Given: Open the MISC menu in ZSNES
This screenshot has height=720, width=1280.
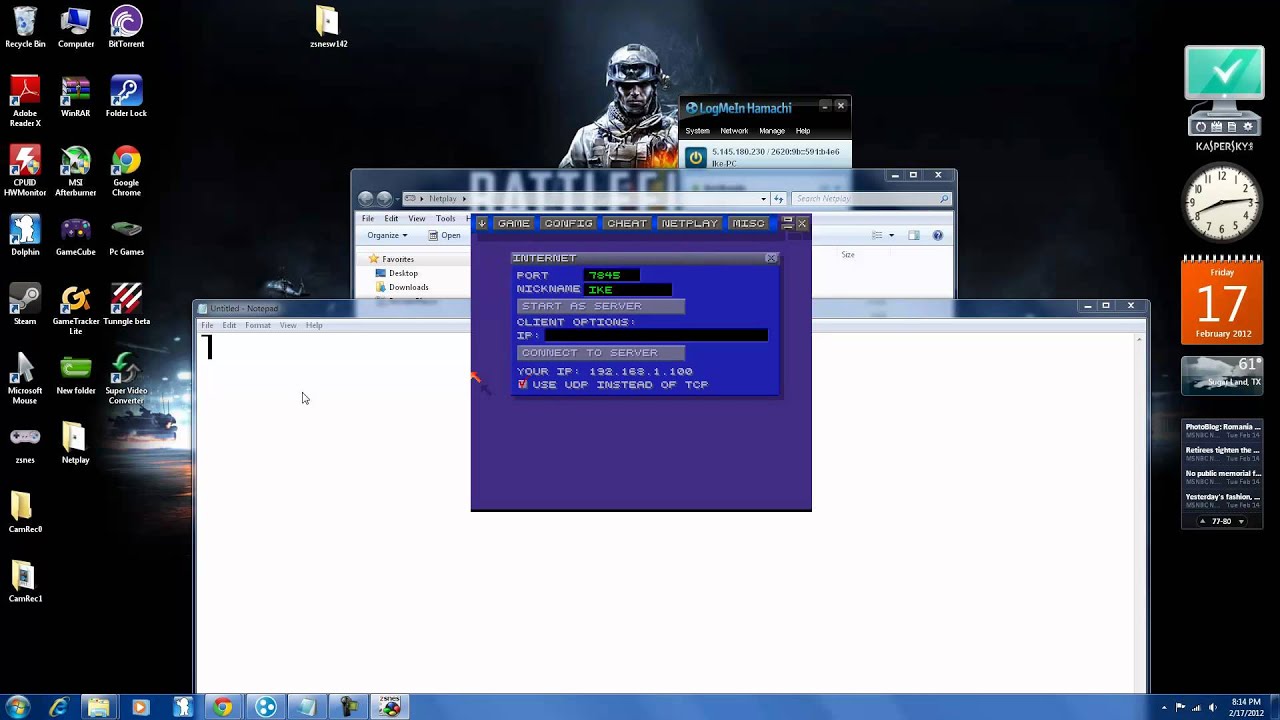Looking at the screenshot, I should point(748,223).
